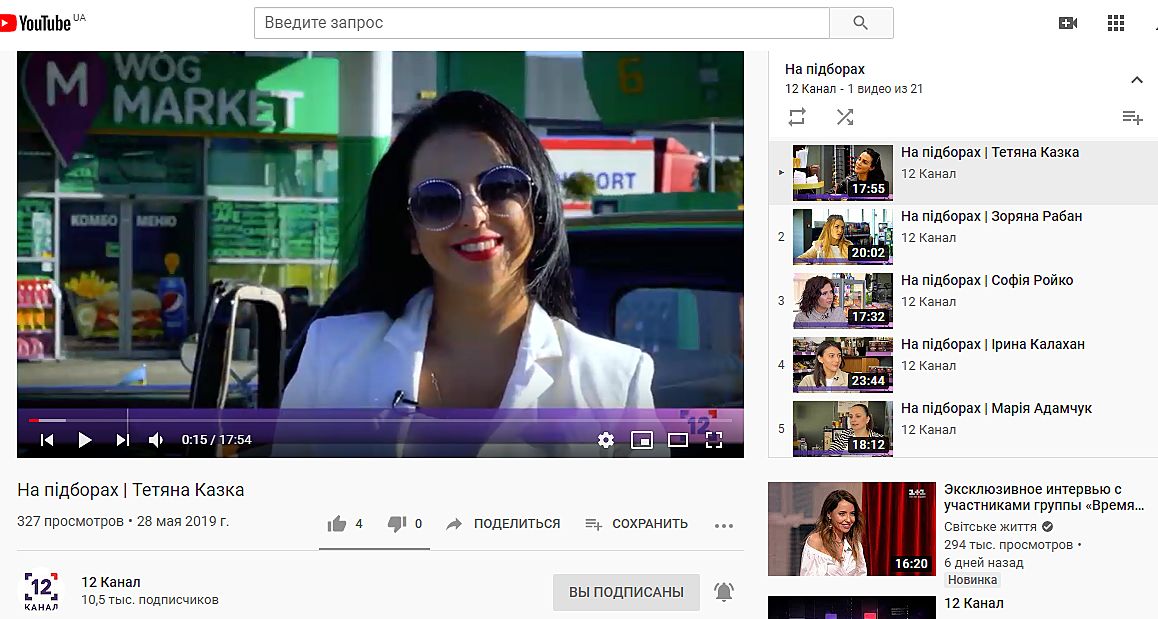Enter fullscreen mode

pyautogui.click(x=714, y=439)
